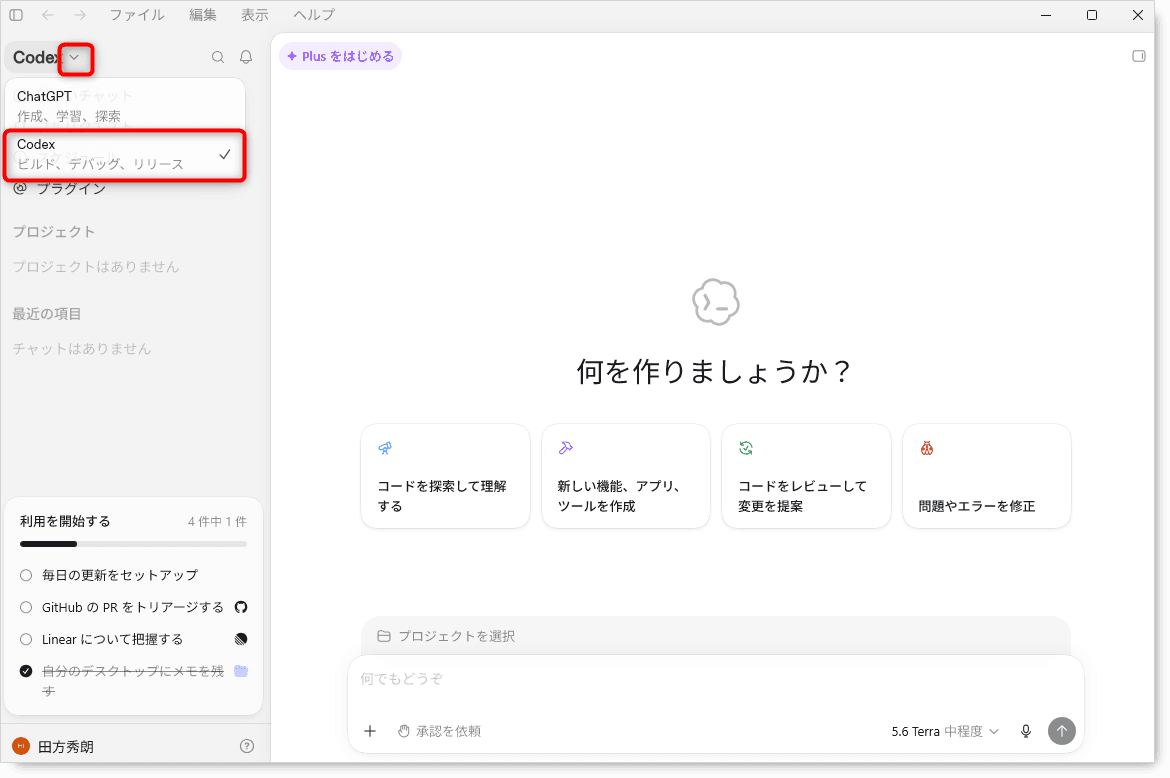Open the 編集 menu

[202, 15]
